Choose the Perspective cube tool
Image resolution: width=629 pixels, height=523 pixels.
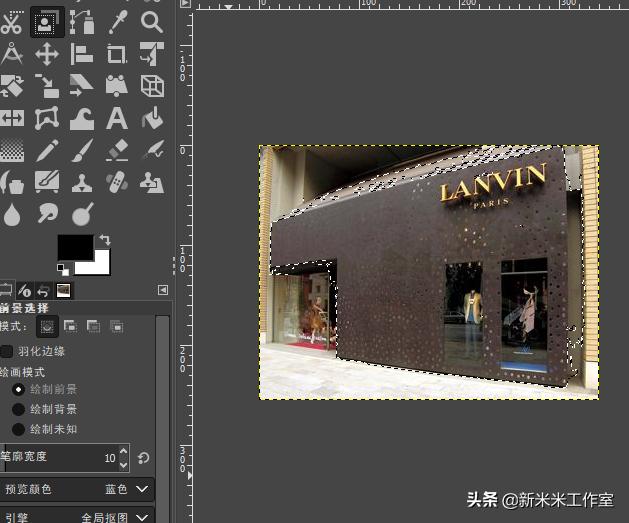pos(152,86)
